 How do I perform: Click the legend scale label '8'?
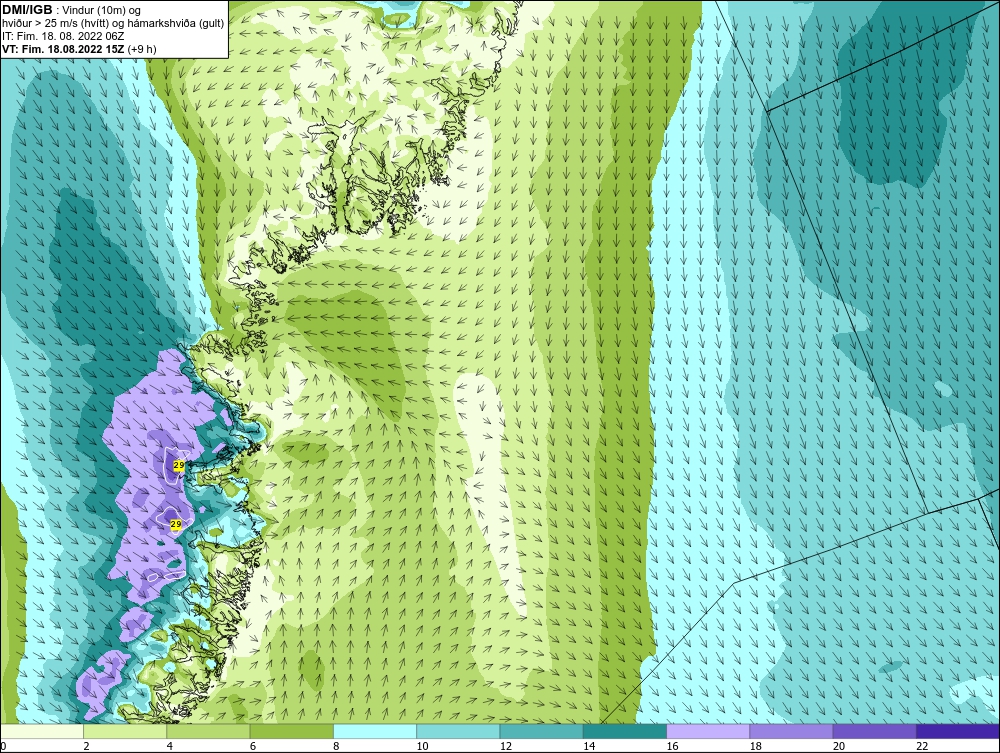click(x=336, y=747)
